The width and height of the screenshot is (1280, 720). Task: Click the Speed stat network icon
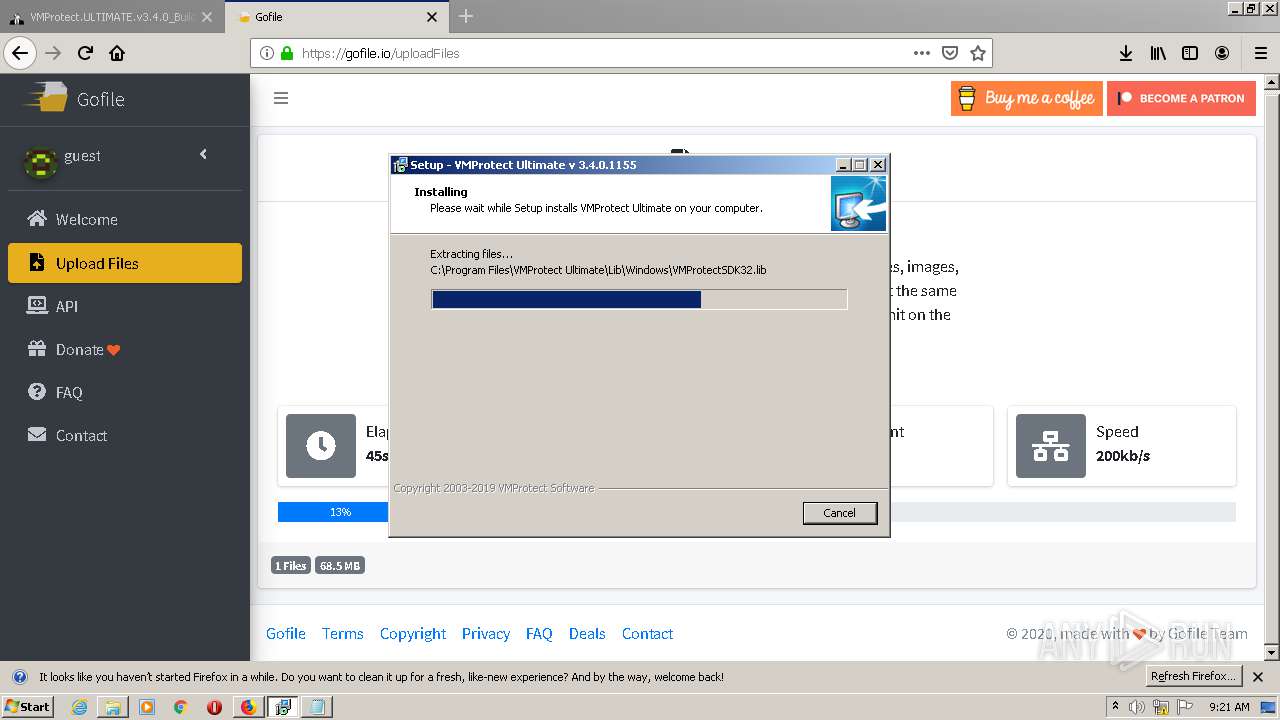click(1051, 446)
